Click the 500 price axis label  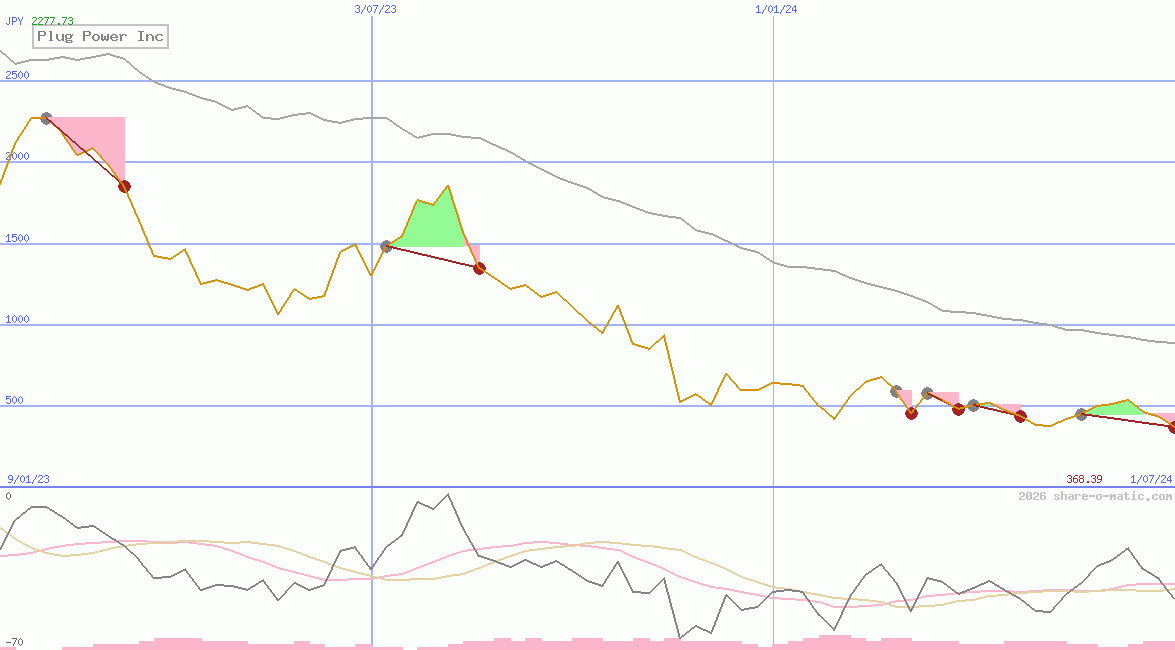tap(14, 401)
